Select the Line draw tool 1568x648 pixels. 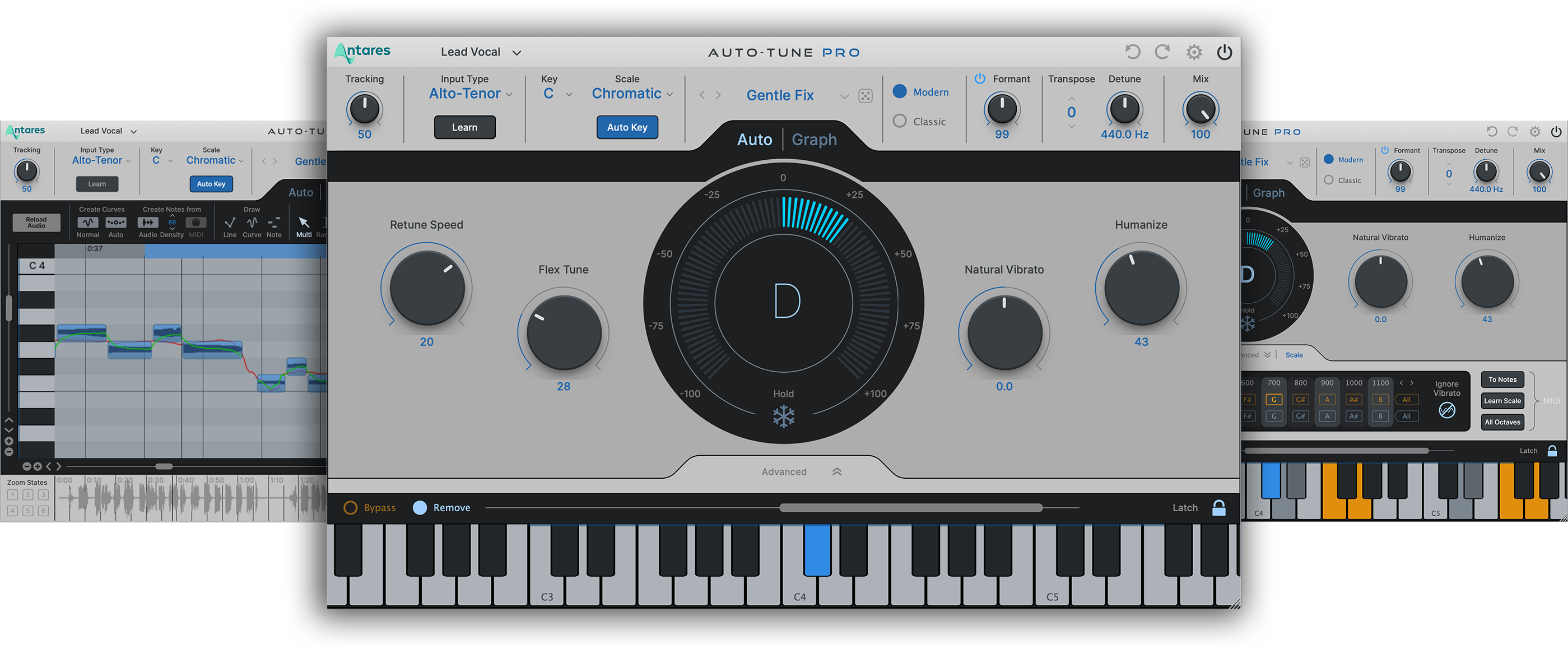tap(230, 224)
